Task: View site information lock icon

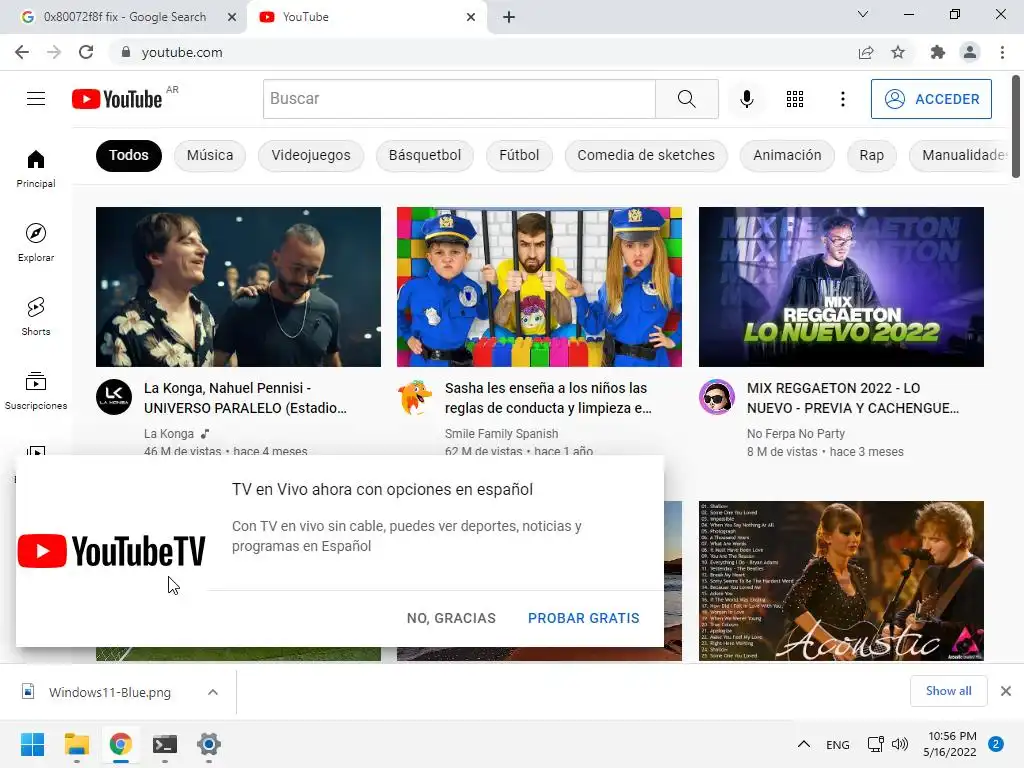Action: pyautogui.click(x=126, y=52)
